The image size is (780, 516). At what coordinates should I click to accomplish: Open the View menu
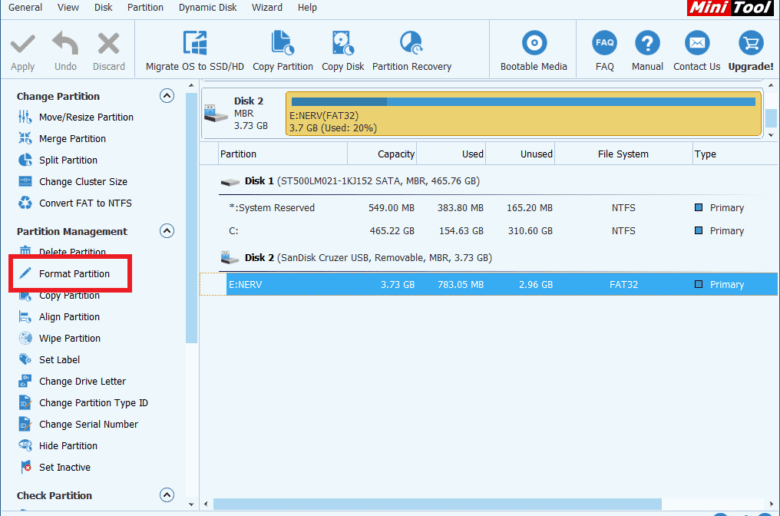(x=68, y=7)
